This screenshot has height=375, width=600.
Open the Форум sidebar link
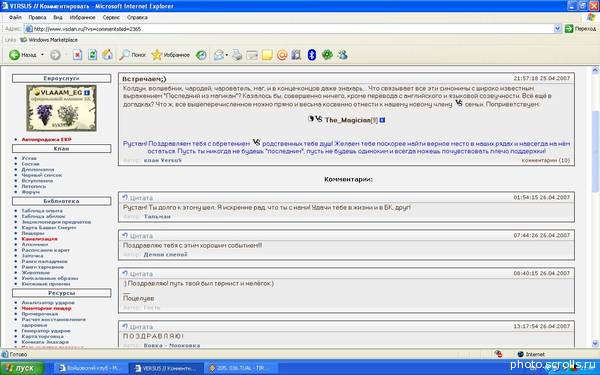(30, 192)
